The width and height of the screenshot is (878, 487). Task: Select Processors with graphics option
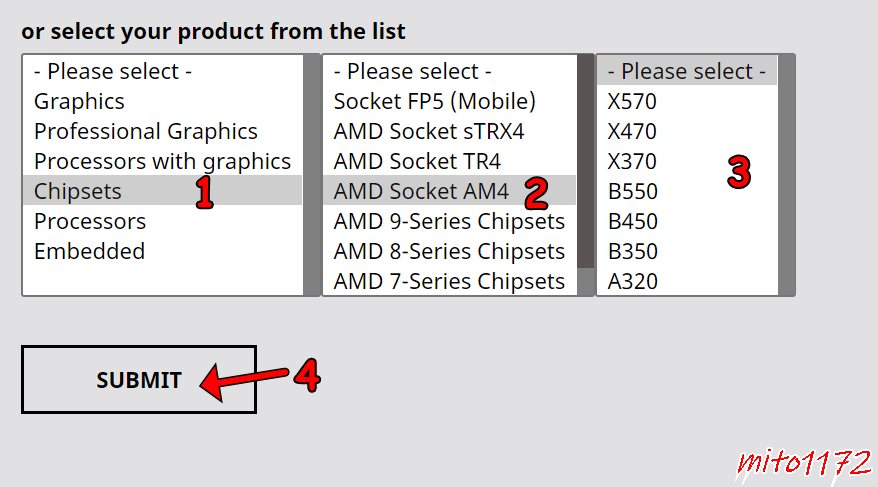point(162,161)
